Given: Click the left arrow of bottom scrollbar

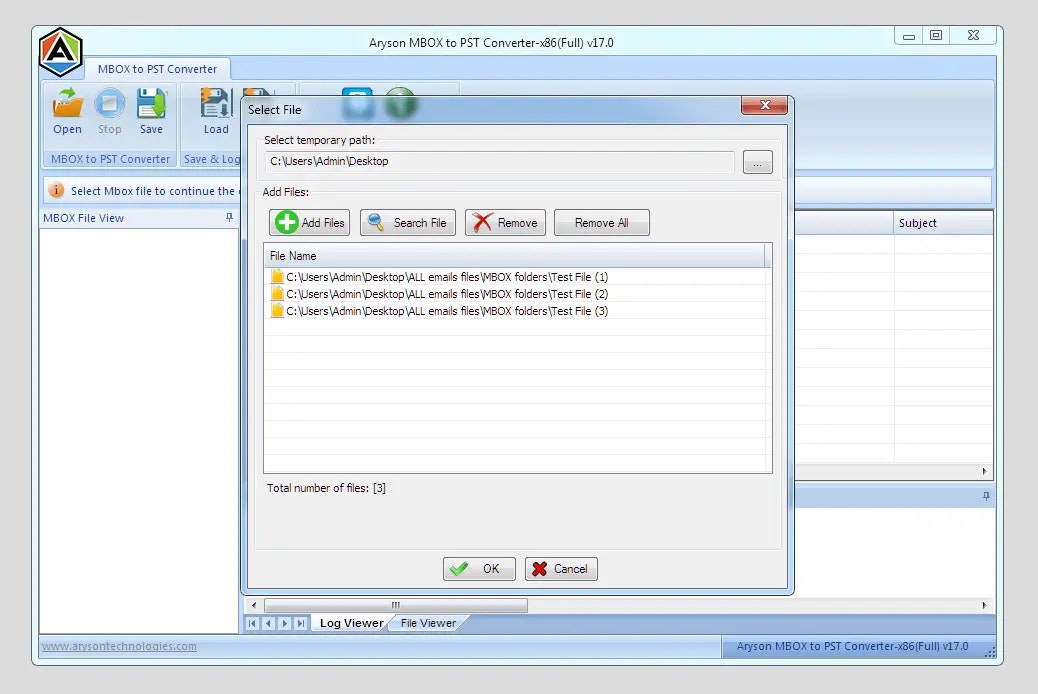Looking at the screenshot, I should pos(254,605).
